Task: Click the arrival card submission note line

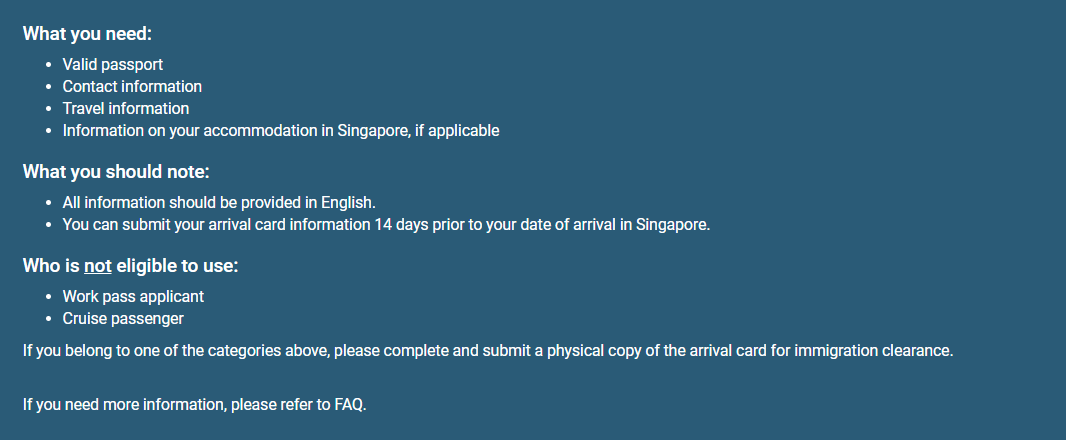Action: (x=385, y=224)
